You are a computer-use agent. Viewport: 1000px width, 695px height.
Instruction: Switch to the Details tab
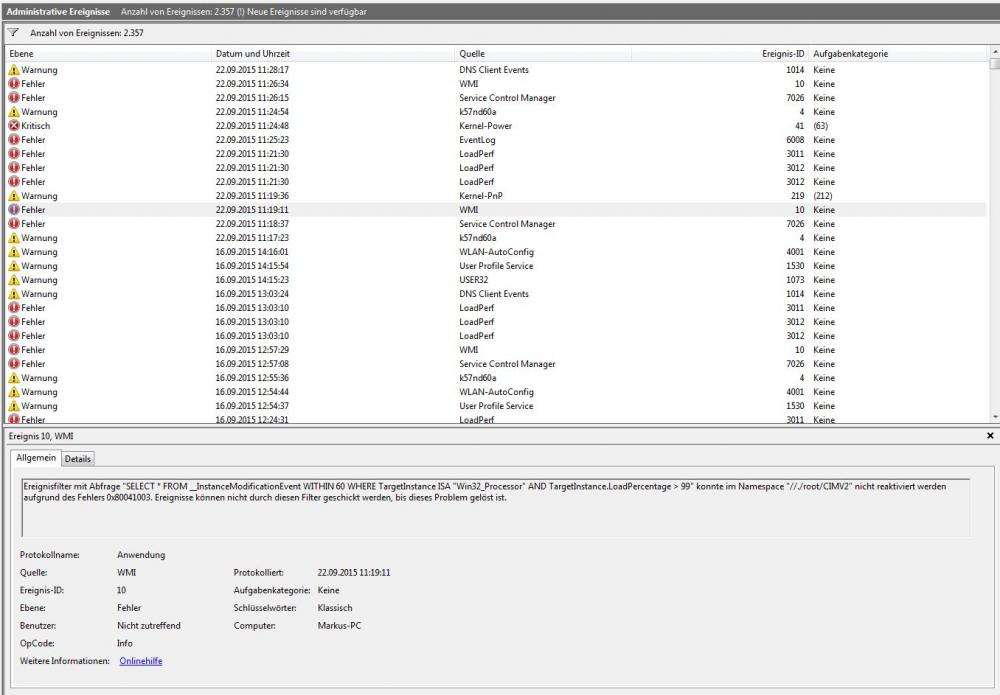click(79, 458)
